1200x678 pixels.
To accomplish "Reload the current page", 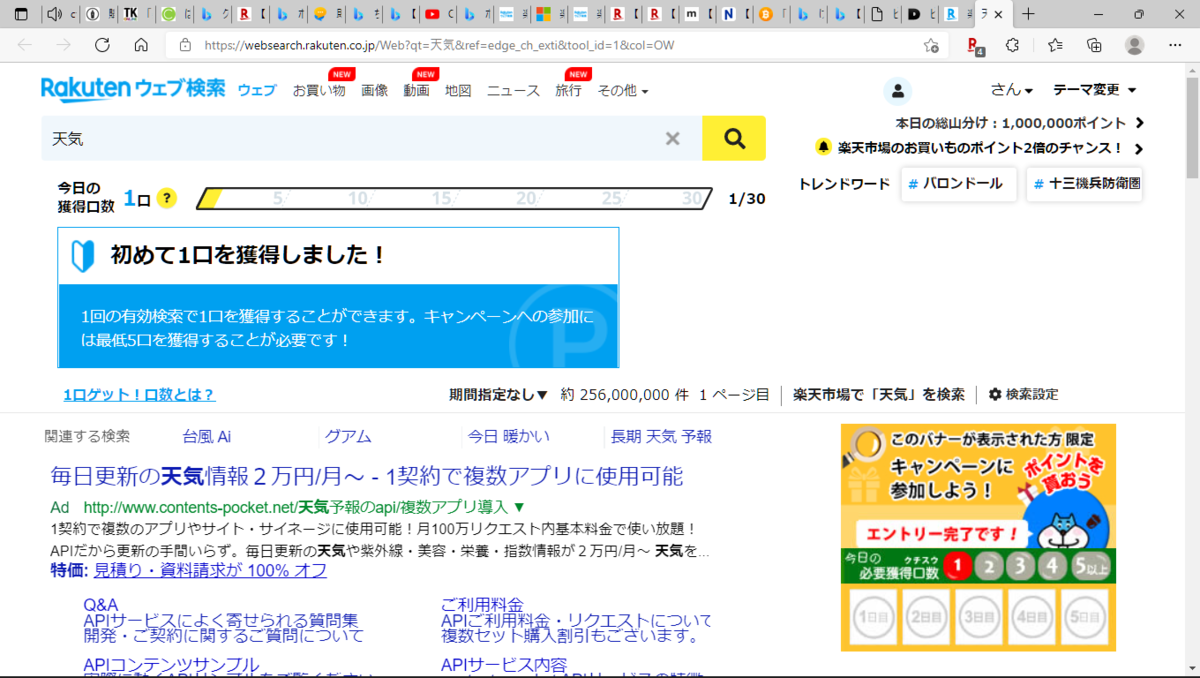I will [x=102, y=45].
